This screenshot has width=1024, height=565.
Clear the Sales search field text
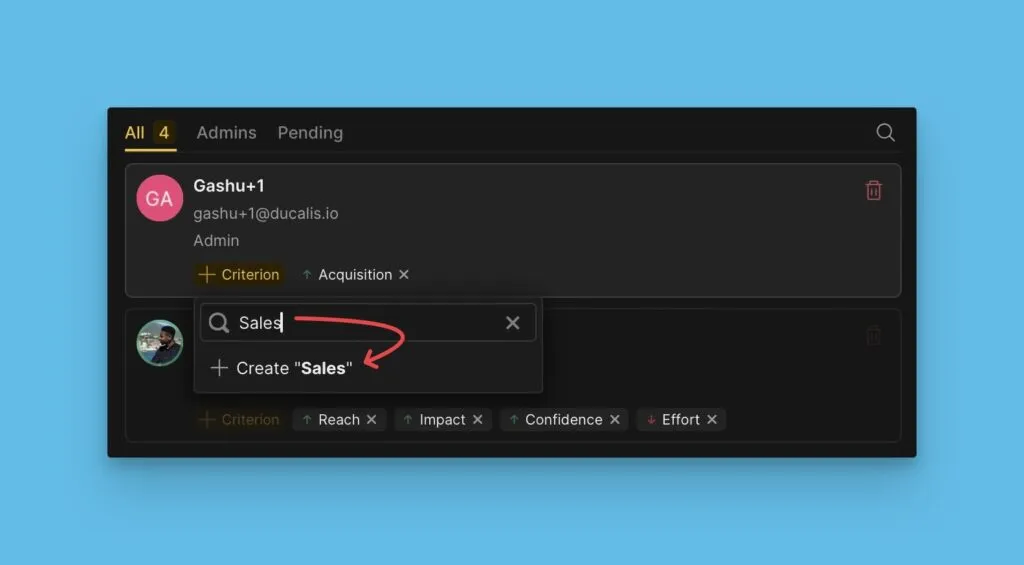tap(512, 323)
